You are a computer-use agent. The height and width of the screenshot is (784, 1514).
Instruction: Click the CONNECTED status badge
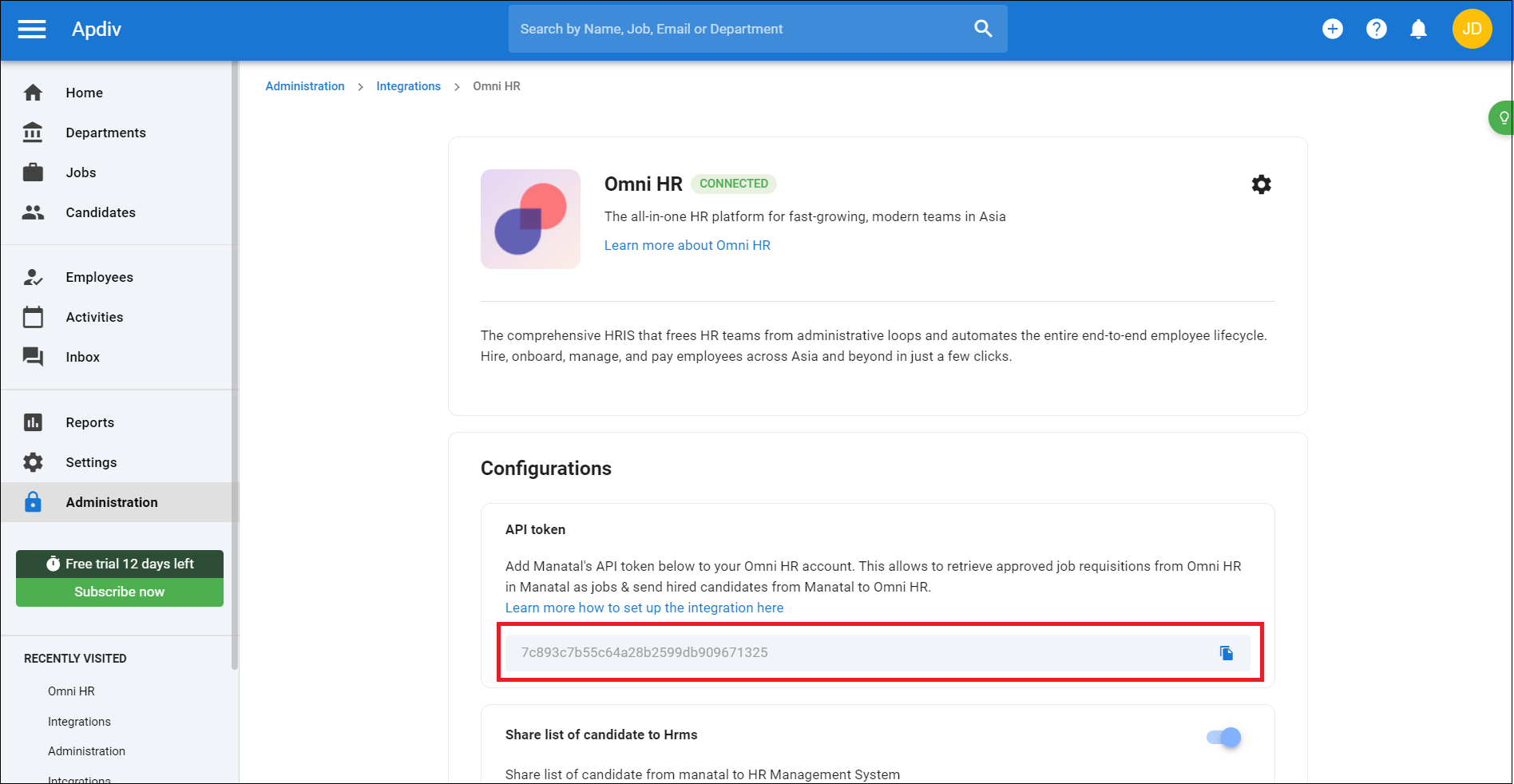pyautogui.click(x=734, y=184)
